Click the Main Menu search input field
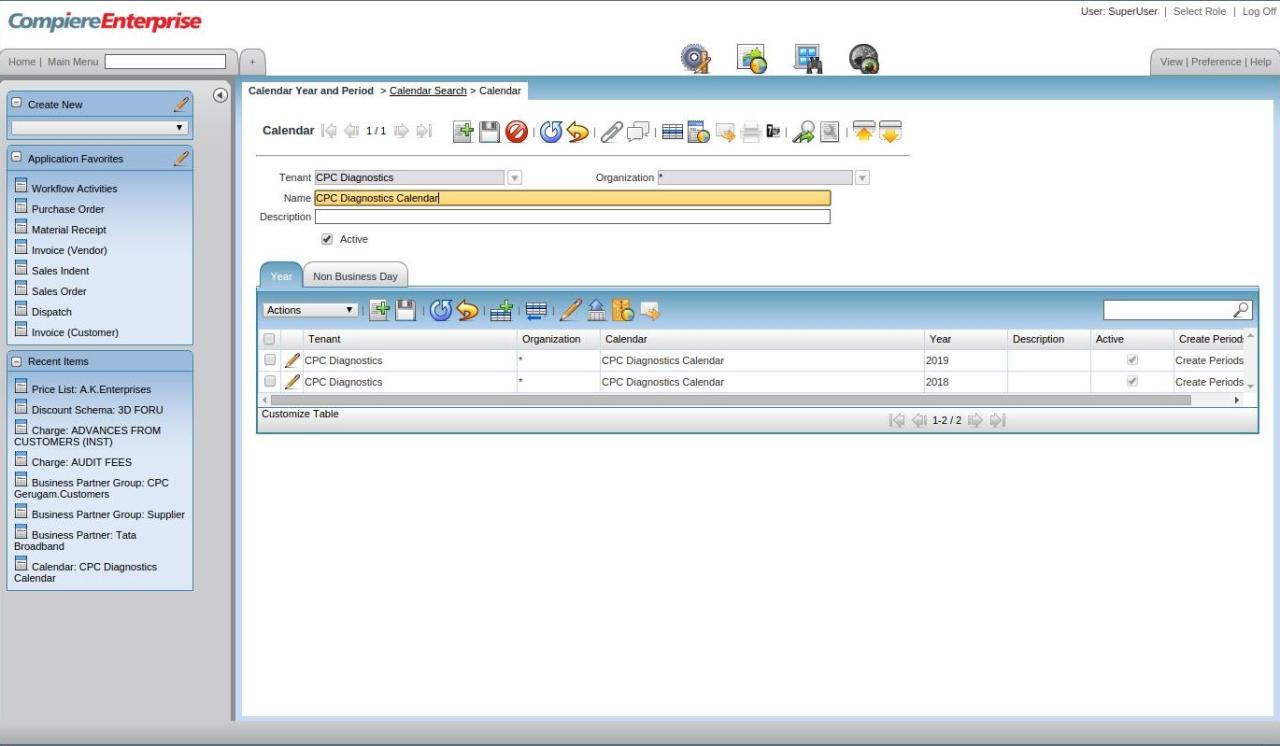The image size is (1280, 746). tap(165, 62)
